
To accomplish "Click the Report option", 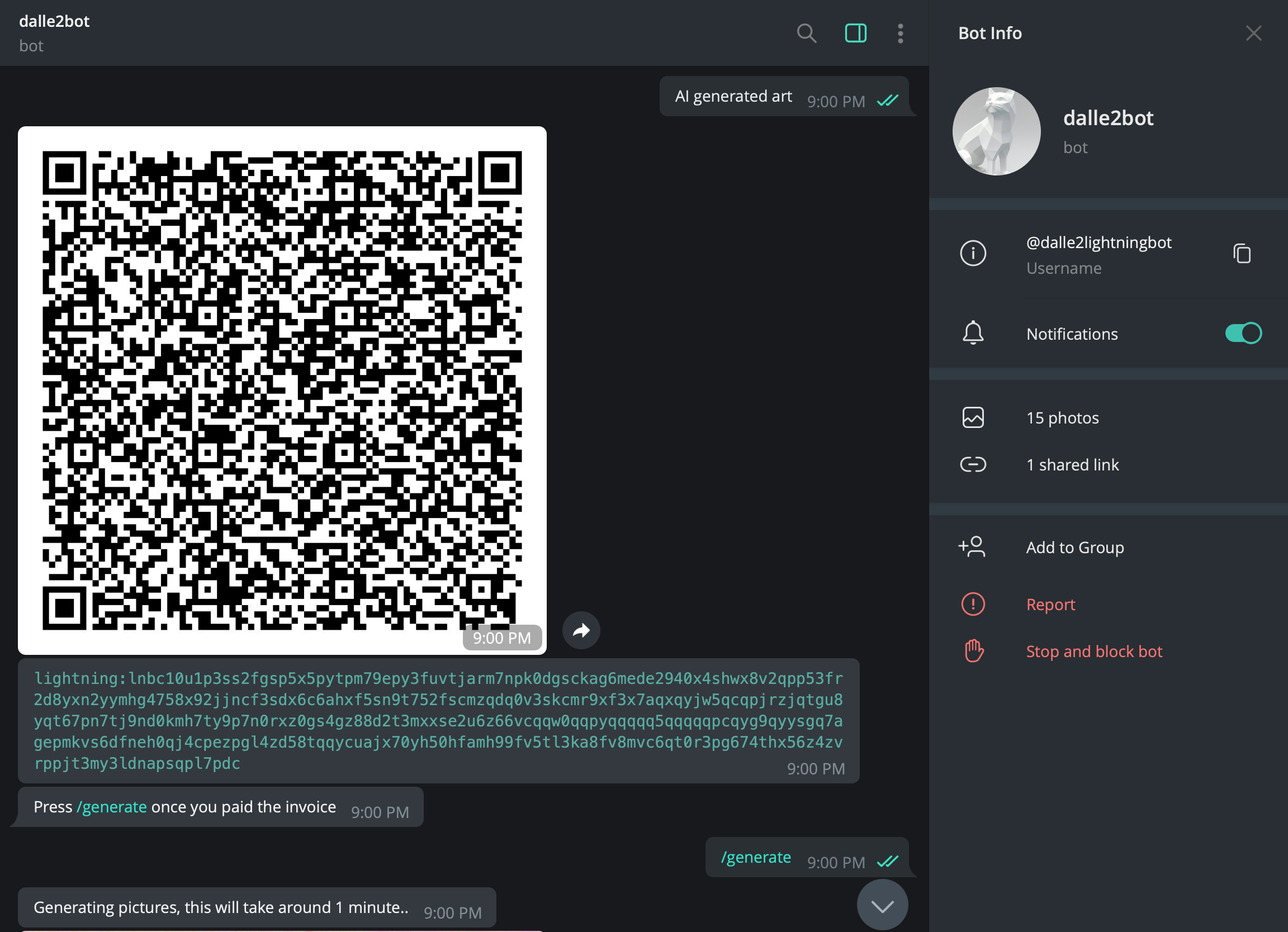I will click(1050, 604).
